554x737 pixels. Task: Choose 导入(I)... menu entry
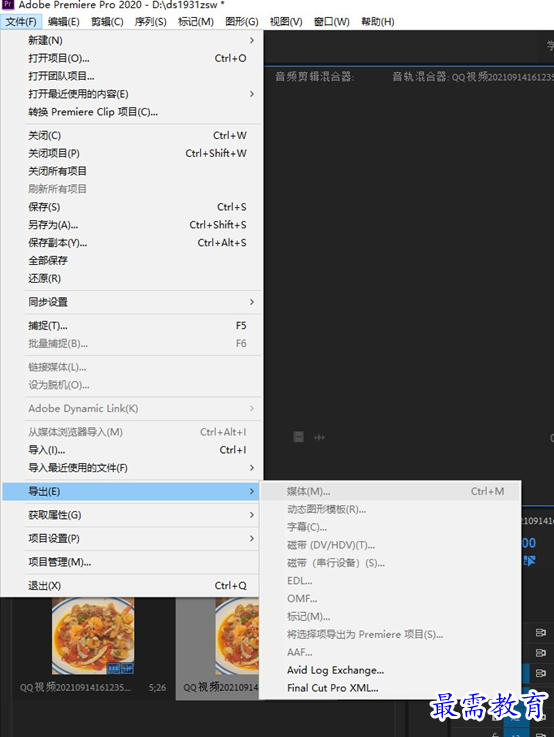point(132,450)
